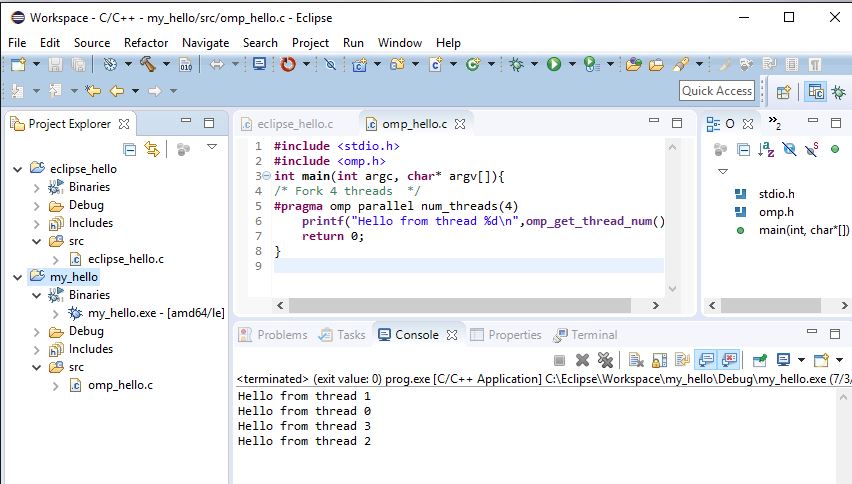852x484 pixels.
Task: Click fold marker on line 3
Action: [266, 175]
